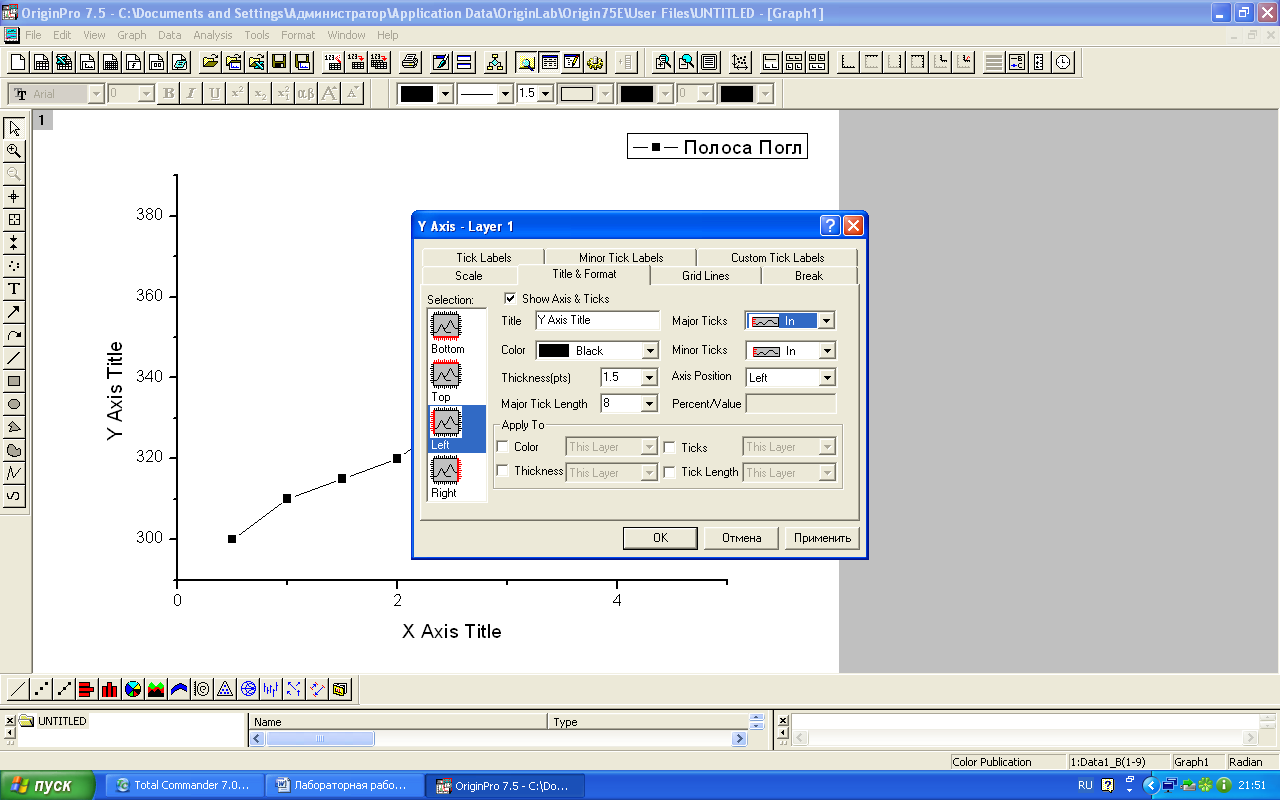Click the Отмена button
The image size is (1280, 800).
click(741, 538)
